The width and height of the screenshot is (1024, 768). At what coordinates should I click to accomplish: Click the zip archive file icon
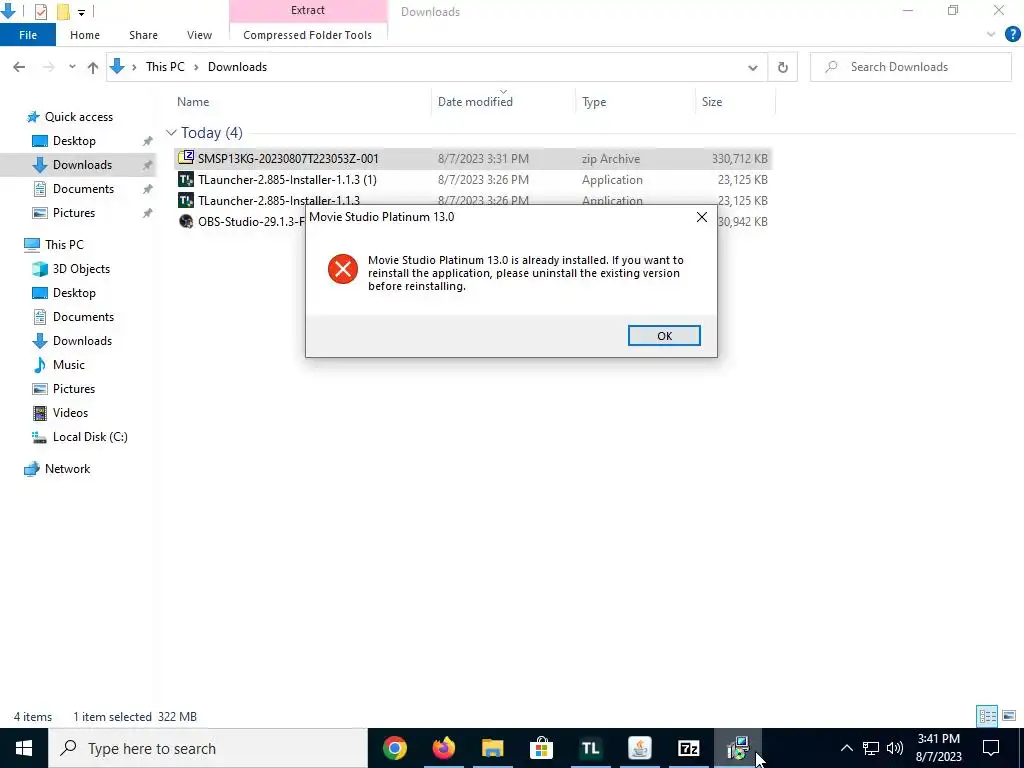(x=186, y=157)
